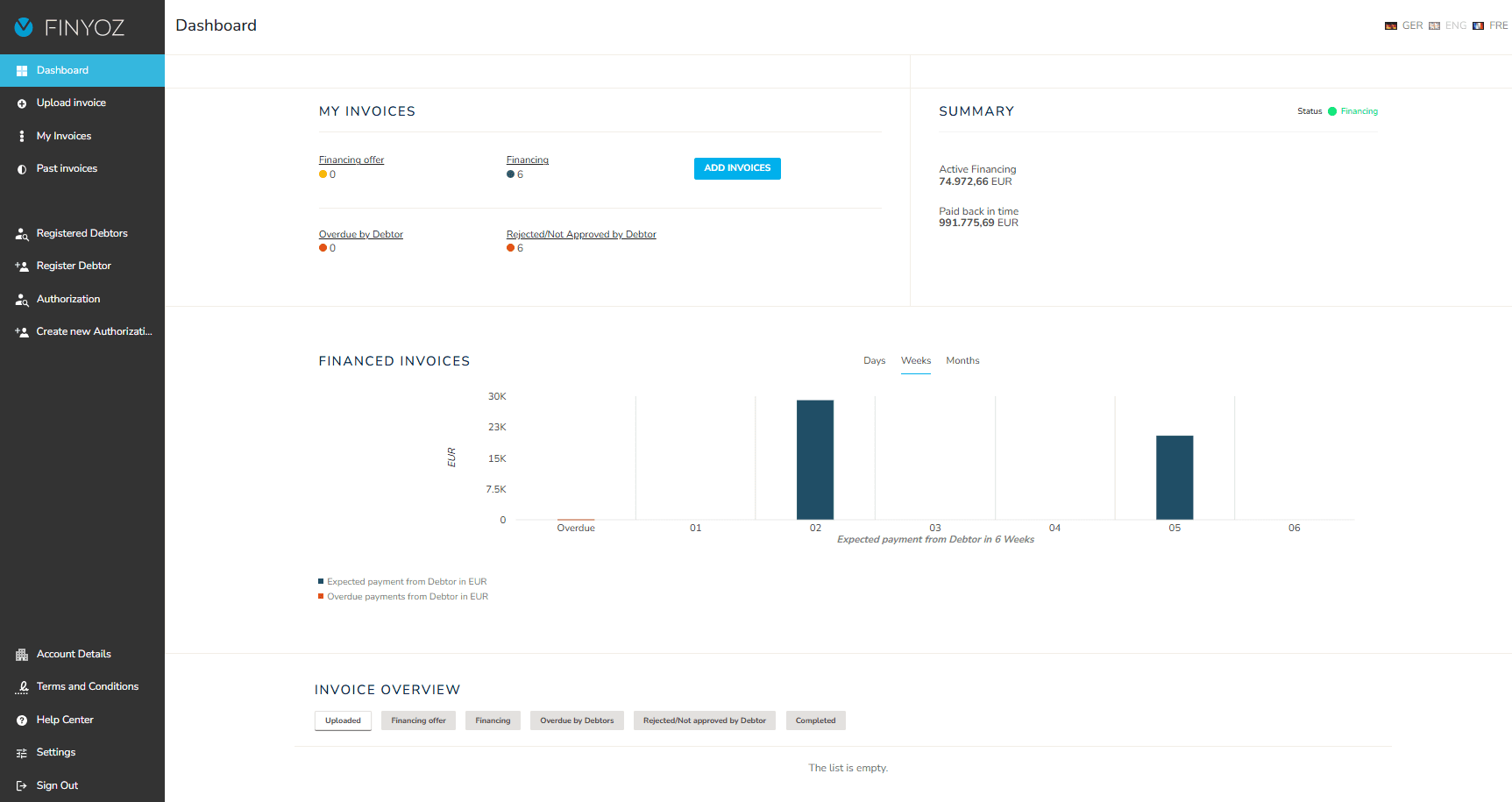Click the Register Debtor add-person icon
This screenshot has width=1512, height=802.
coord(22,266)
